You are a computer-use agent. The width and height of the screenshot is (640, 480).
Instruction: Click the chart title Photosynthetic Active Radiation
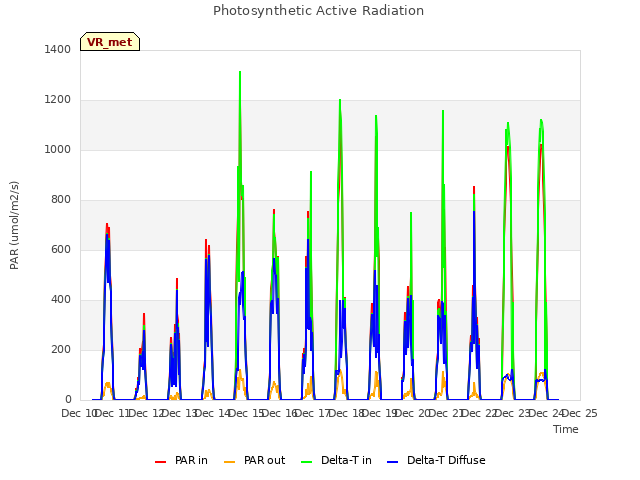(318, 11)
